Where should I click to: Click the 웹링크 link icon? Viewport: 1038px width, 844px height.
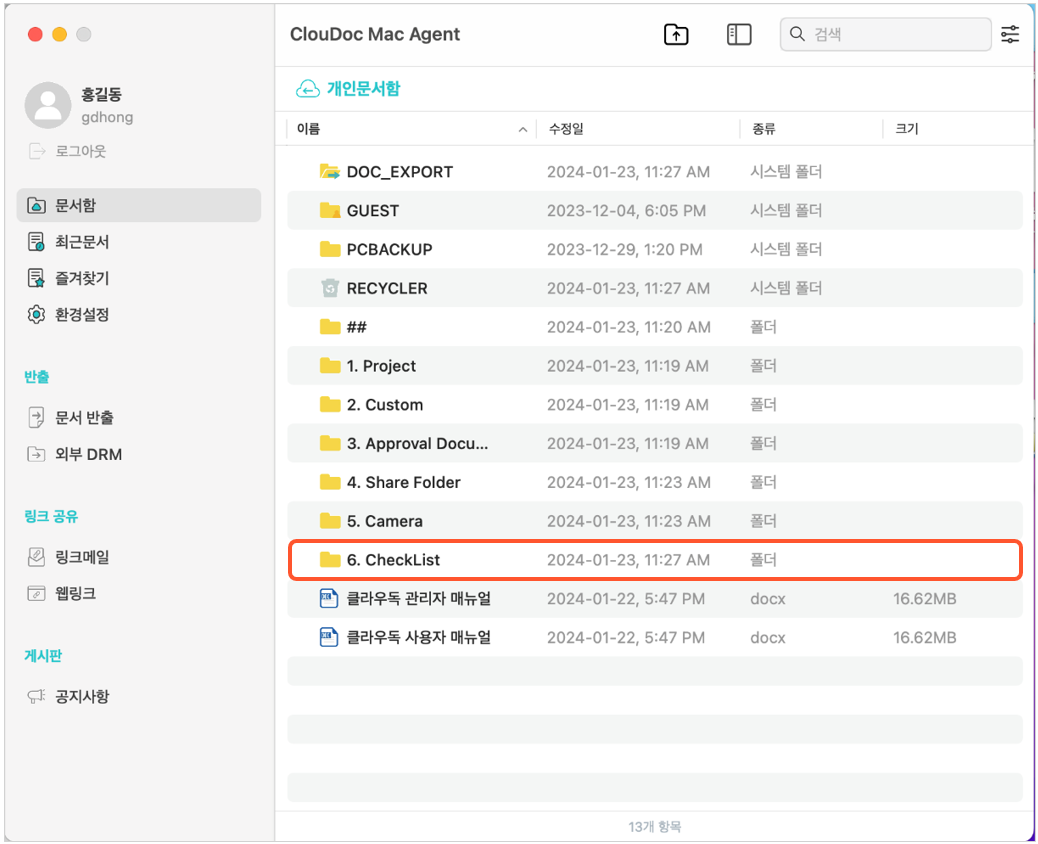(36, 593)
